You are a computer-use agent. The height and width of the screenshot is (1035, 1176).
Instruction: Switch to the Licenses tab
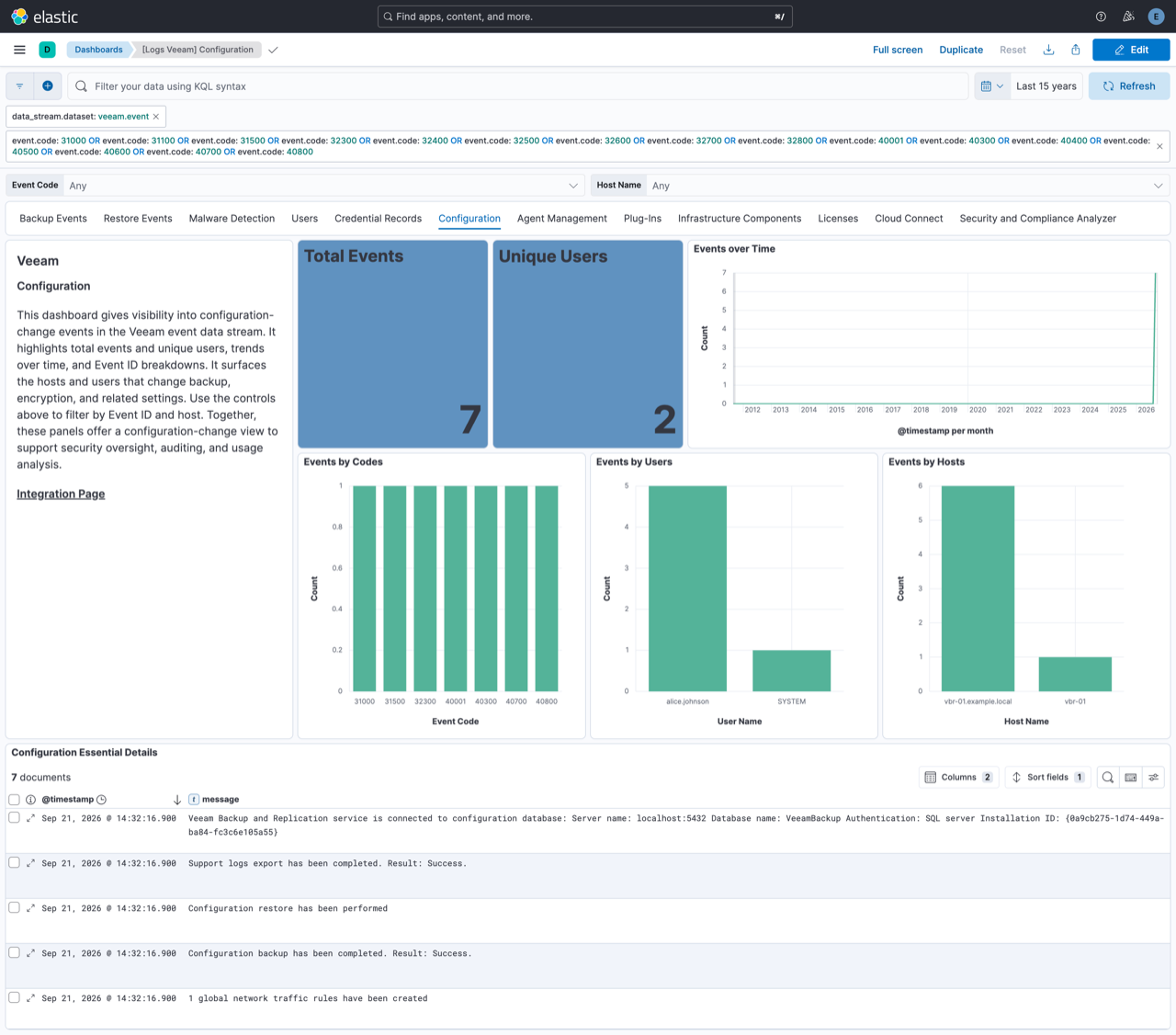click(x=838, y=219)
